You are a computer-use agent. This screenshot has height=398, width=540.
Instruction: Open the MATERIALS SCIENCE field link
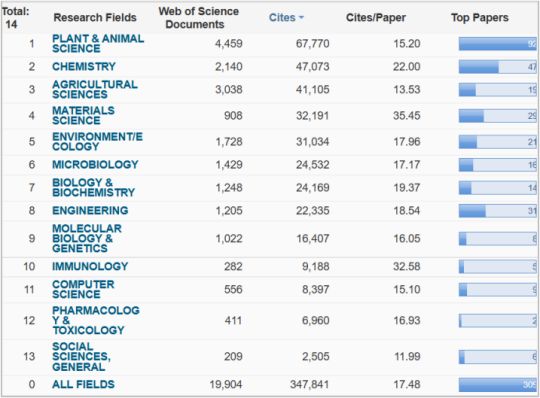coord(83,115)
